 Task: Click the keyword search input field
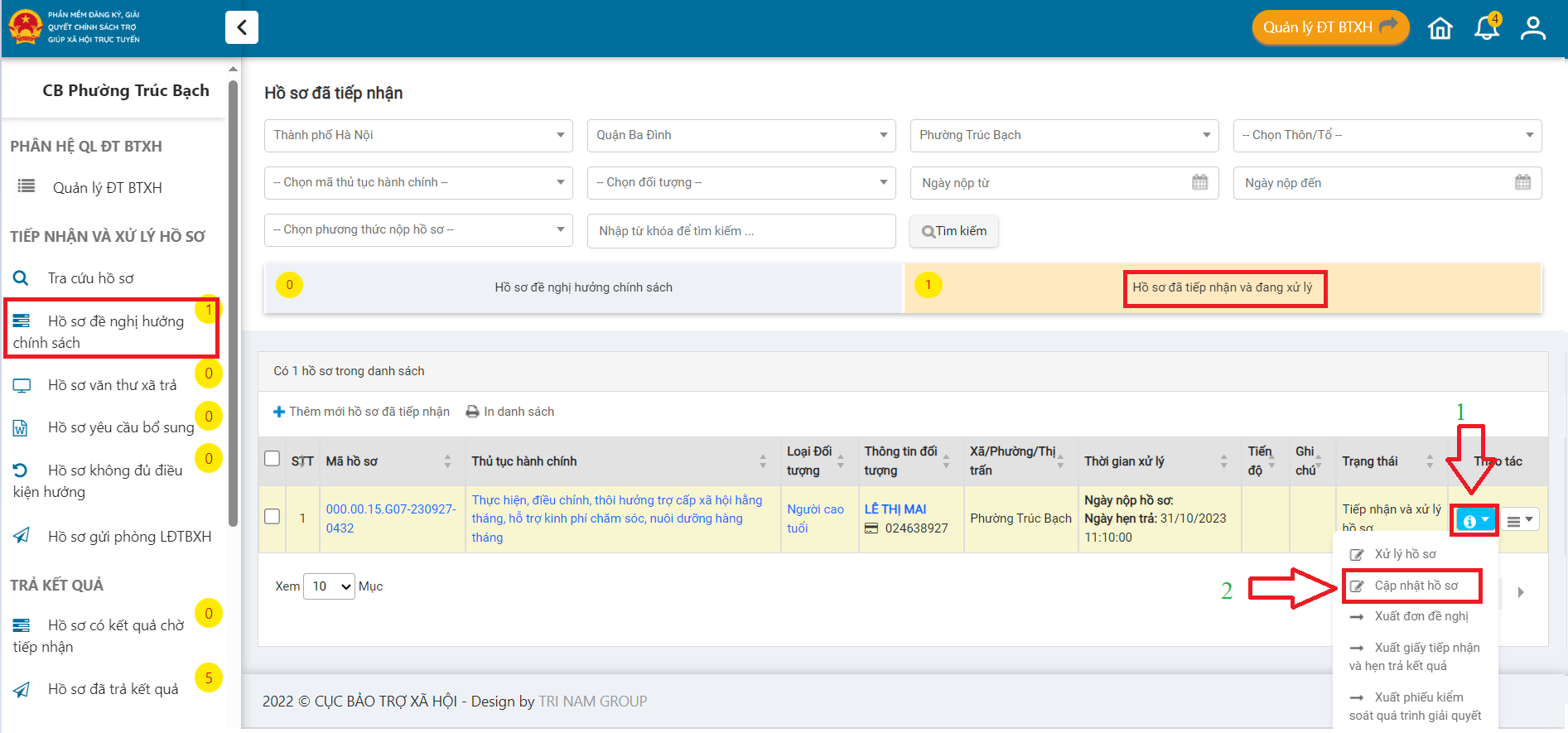(x=741, y=231)
